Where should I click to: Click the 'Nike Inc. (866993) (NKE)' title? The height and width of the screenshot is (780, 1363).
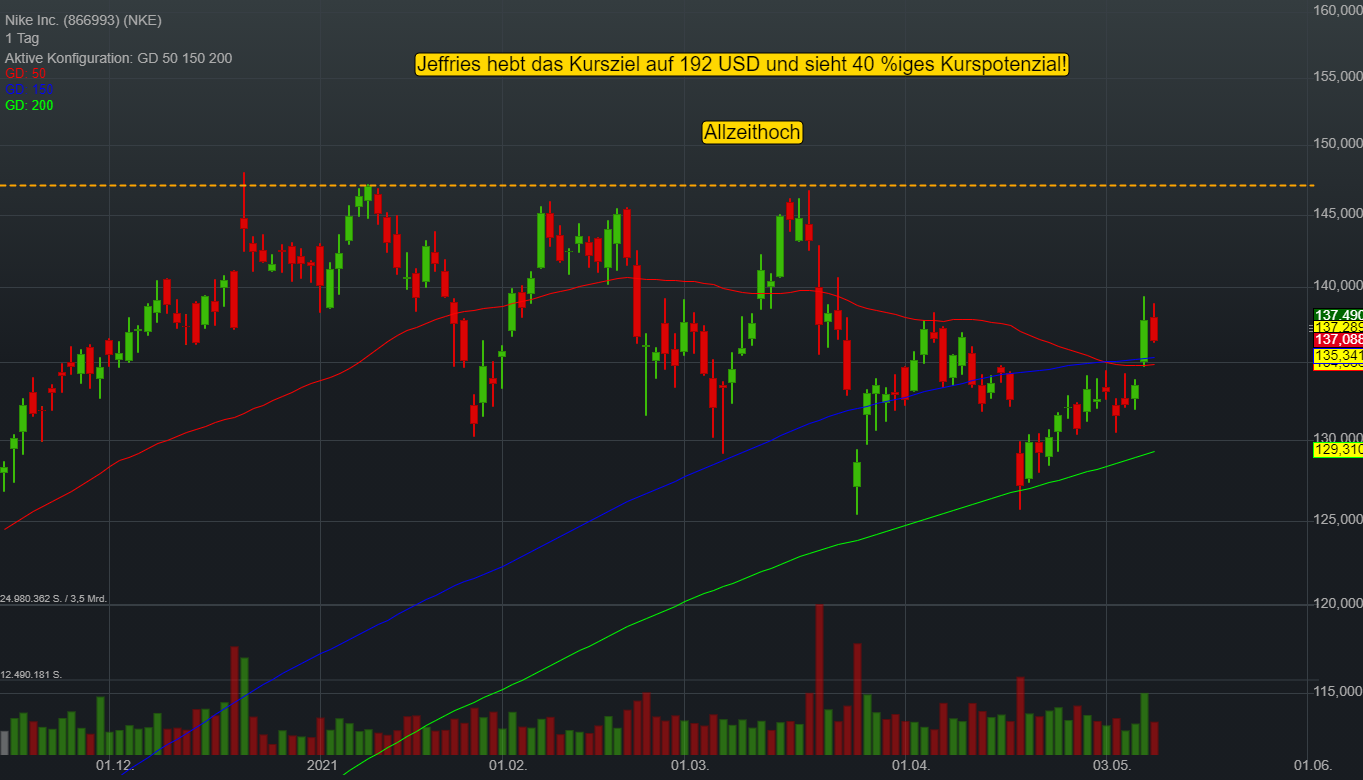[83, 21]
